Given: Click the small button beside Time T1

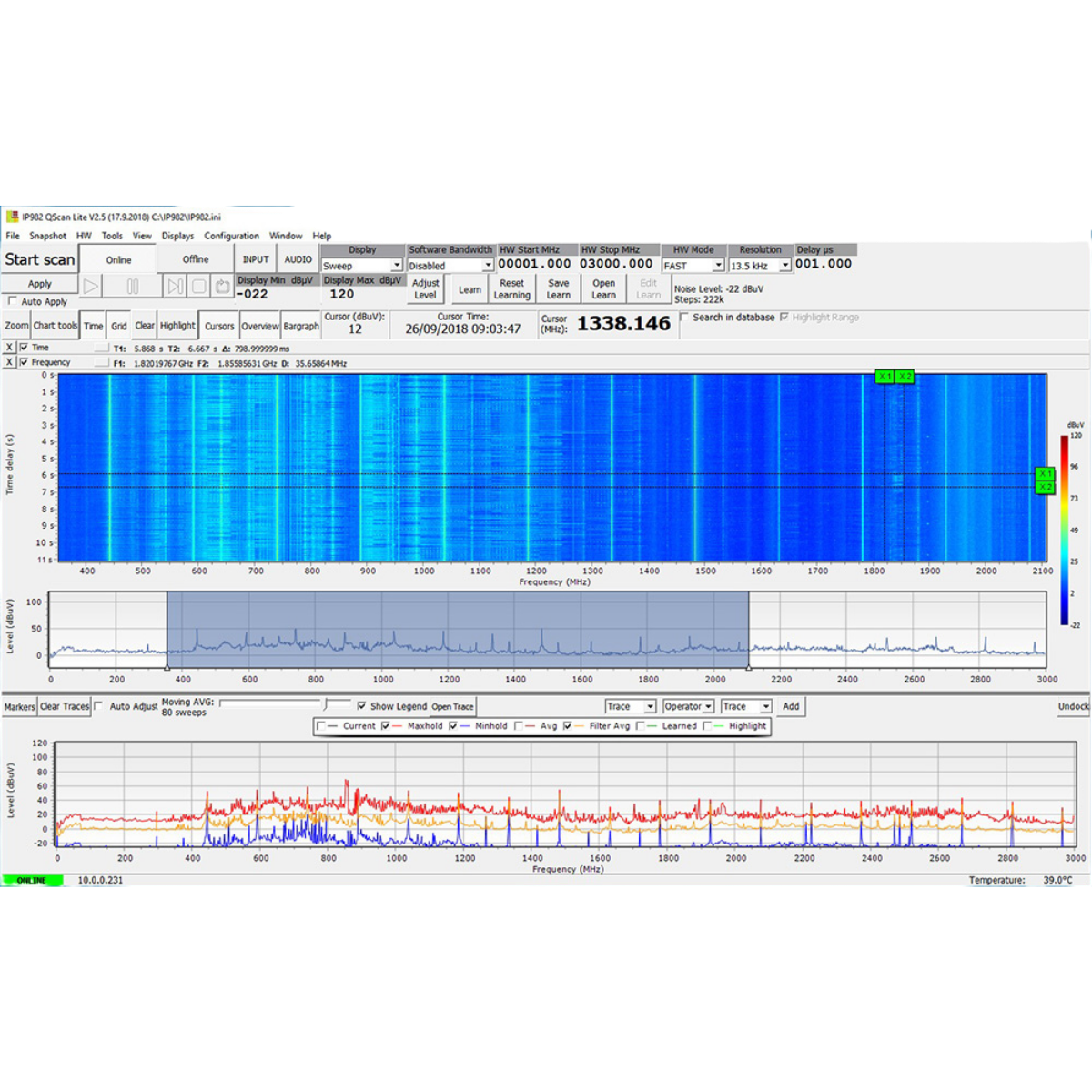Looking at the screenshot, I should coord(101,348).
